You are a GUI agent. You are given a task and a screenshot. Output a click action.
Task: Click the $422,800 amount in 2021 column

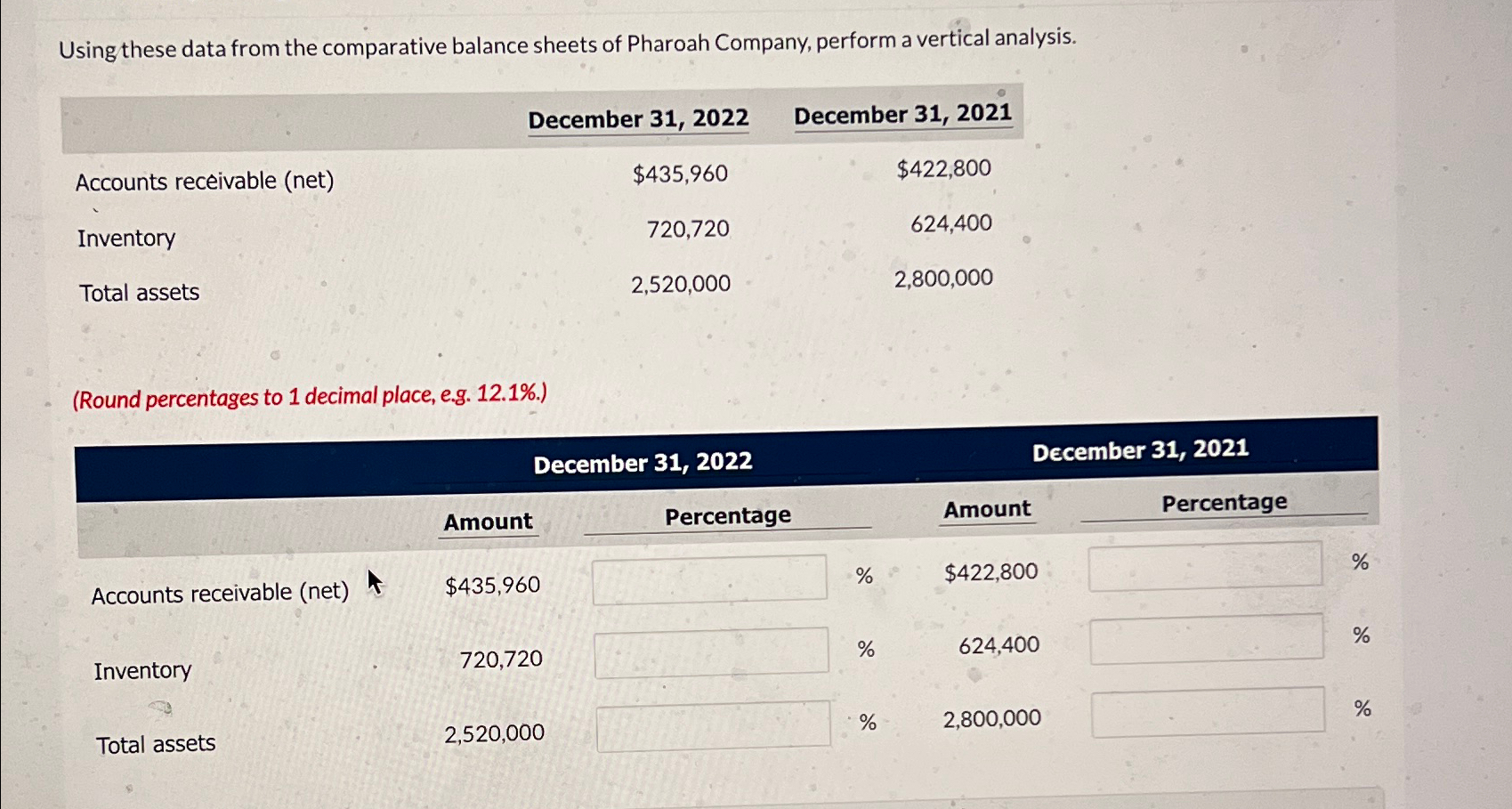[990, 570]
